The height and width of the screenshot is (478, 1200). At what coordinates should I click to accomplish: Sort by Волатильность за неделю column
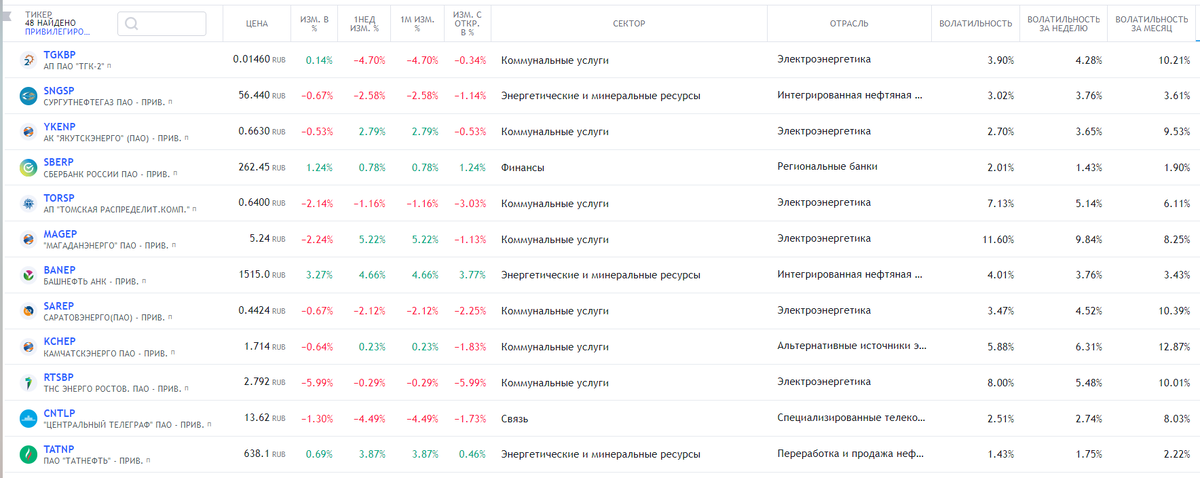point(1063,23)
